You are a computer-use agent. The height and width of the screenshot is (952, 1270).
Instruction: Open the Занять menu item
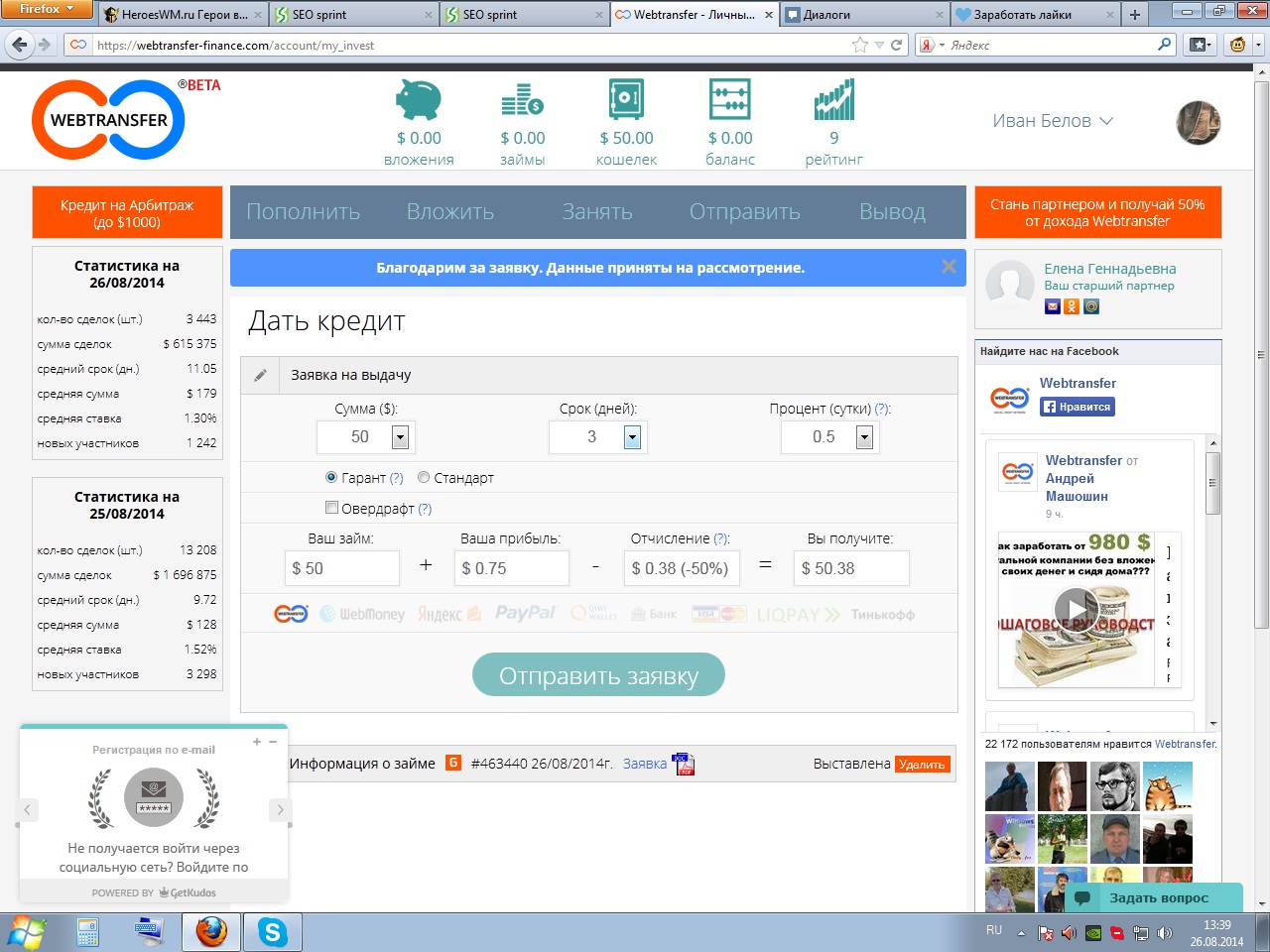(597, 212)
